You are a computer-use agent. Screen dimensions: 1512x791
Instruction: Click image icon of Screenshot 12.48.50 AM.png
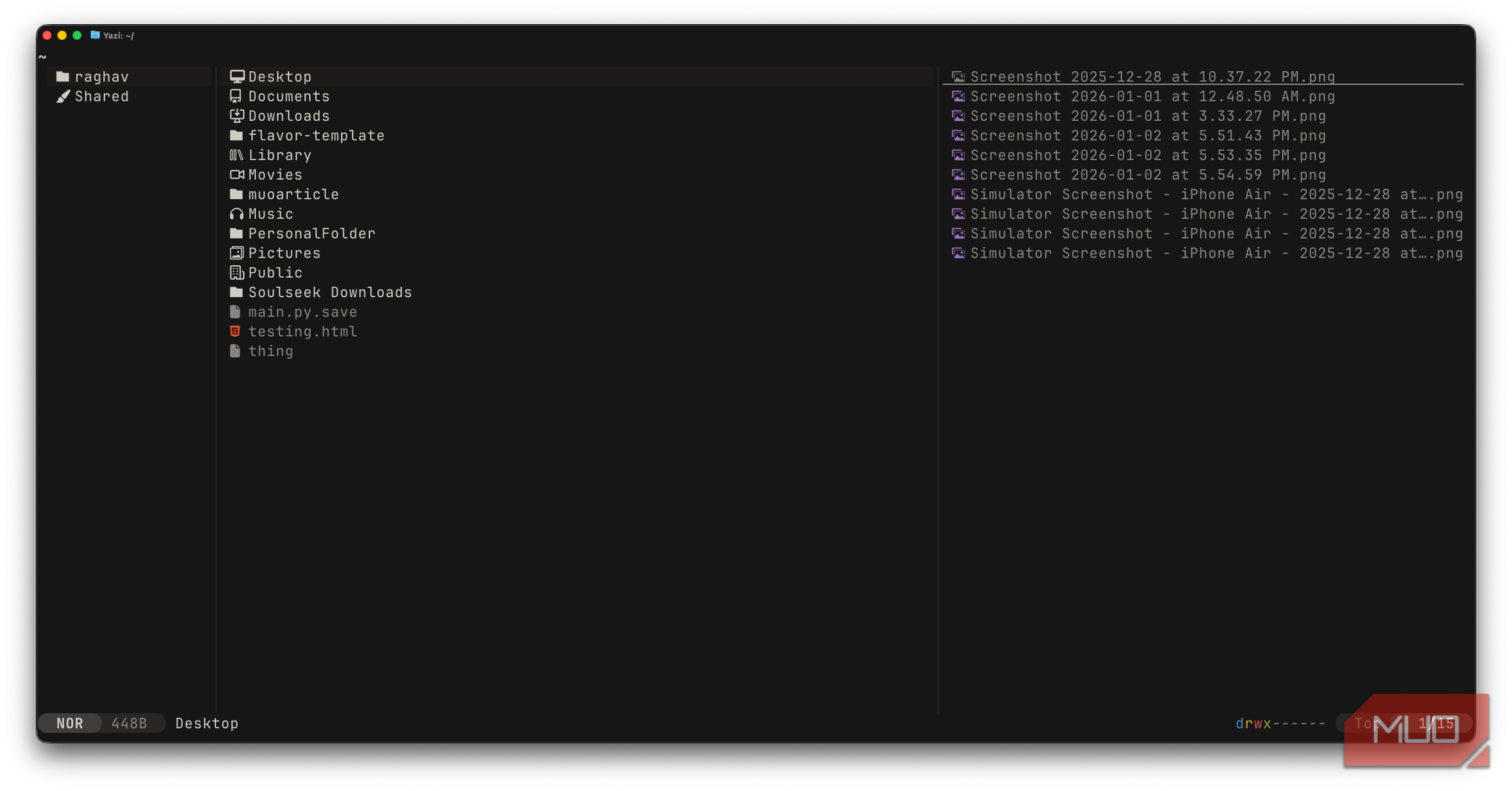958,96
